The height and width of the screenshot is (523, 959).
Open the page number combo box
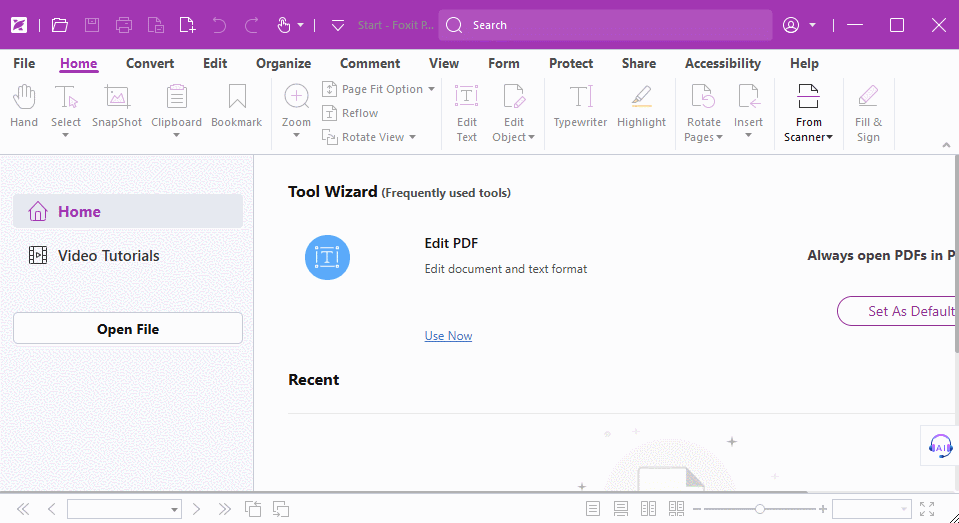(124, 509)
